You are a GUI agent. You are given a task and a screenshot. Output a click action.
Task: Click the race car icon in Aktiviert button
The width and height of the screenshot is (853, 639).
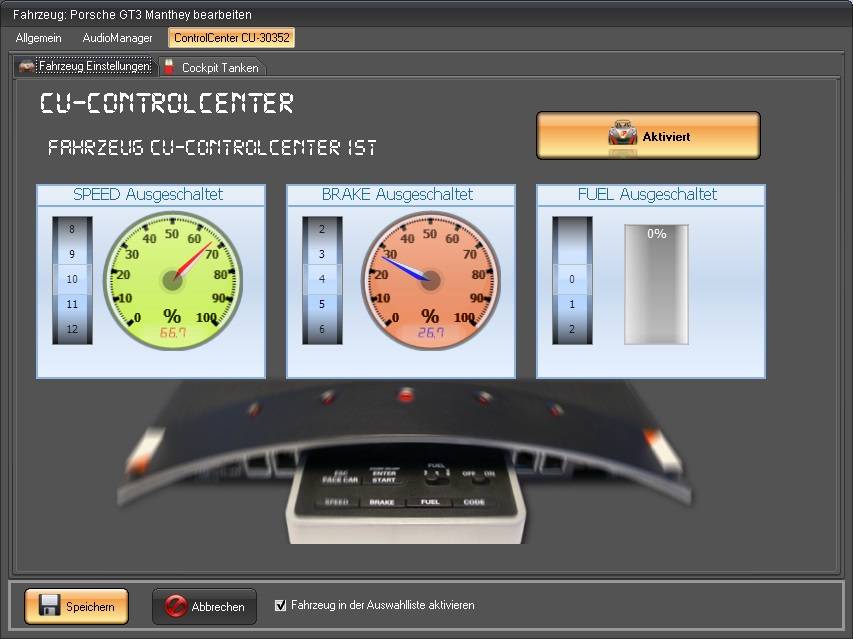coord(622,134)
